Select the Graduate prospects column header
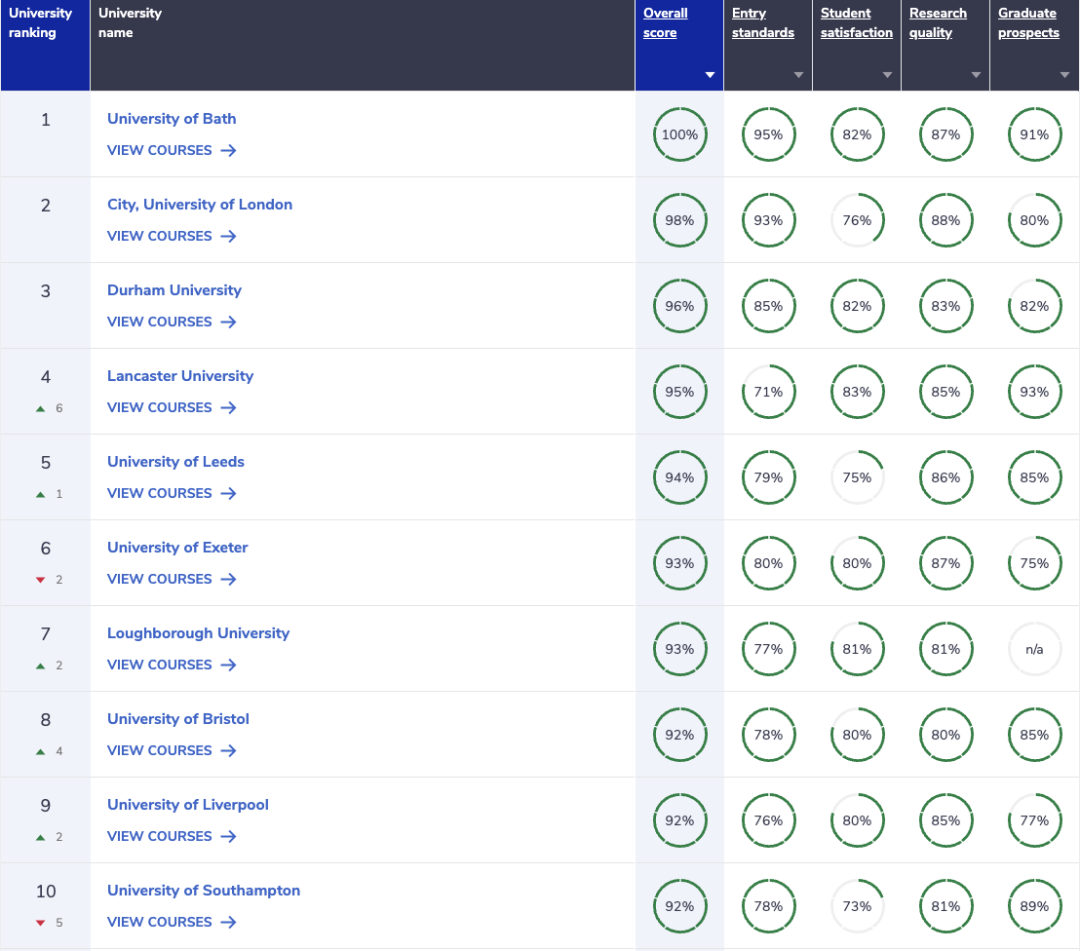 point(1028,23)
